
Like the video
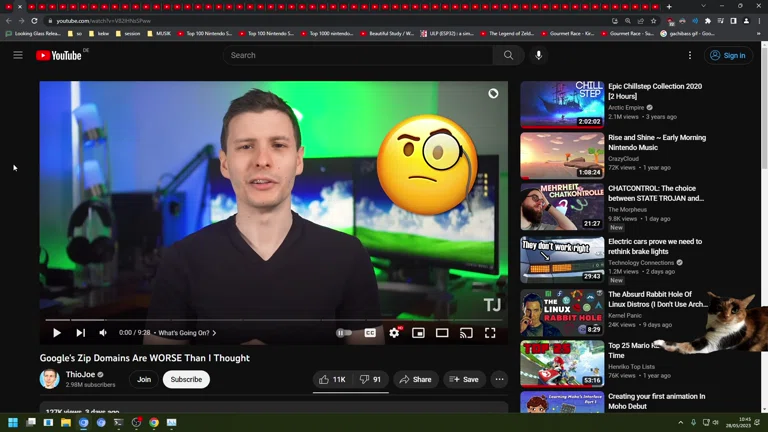[332, 380]
